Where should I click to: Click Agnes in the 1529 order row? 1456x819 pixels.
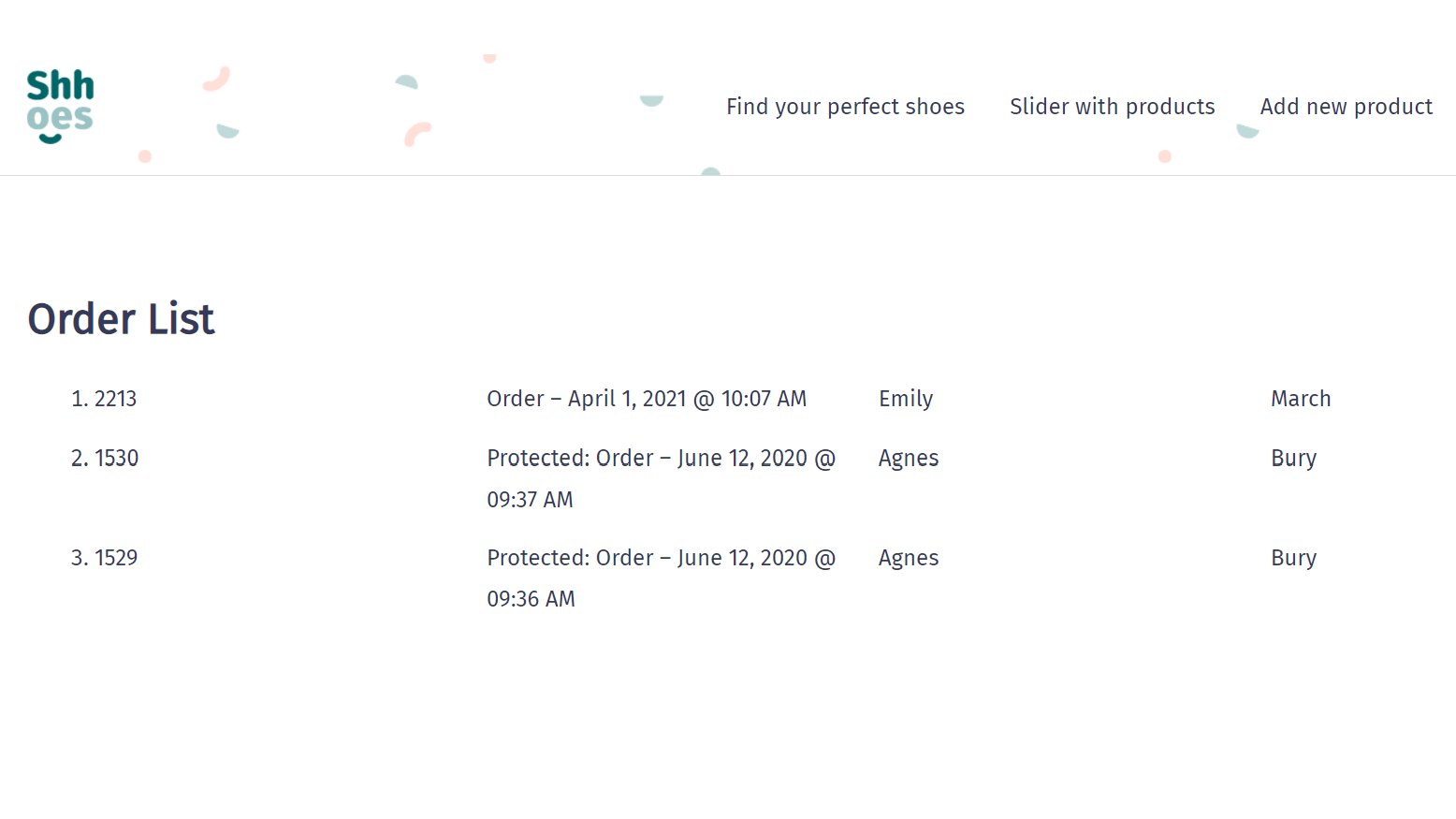909,558
